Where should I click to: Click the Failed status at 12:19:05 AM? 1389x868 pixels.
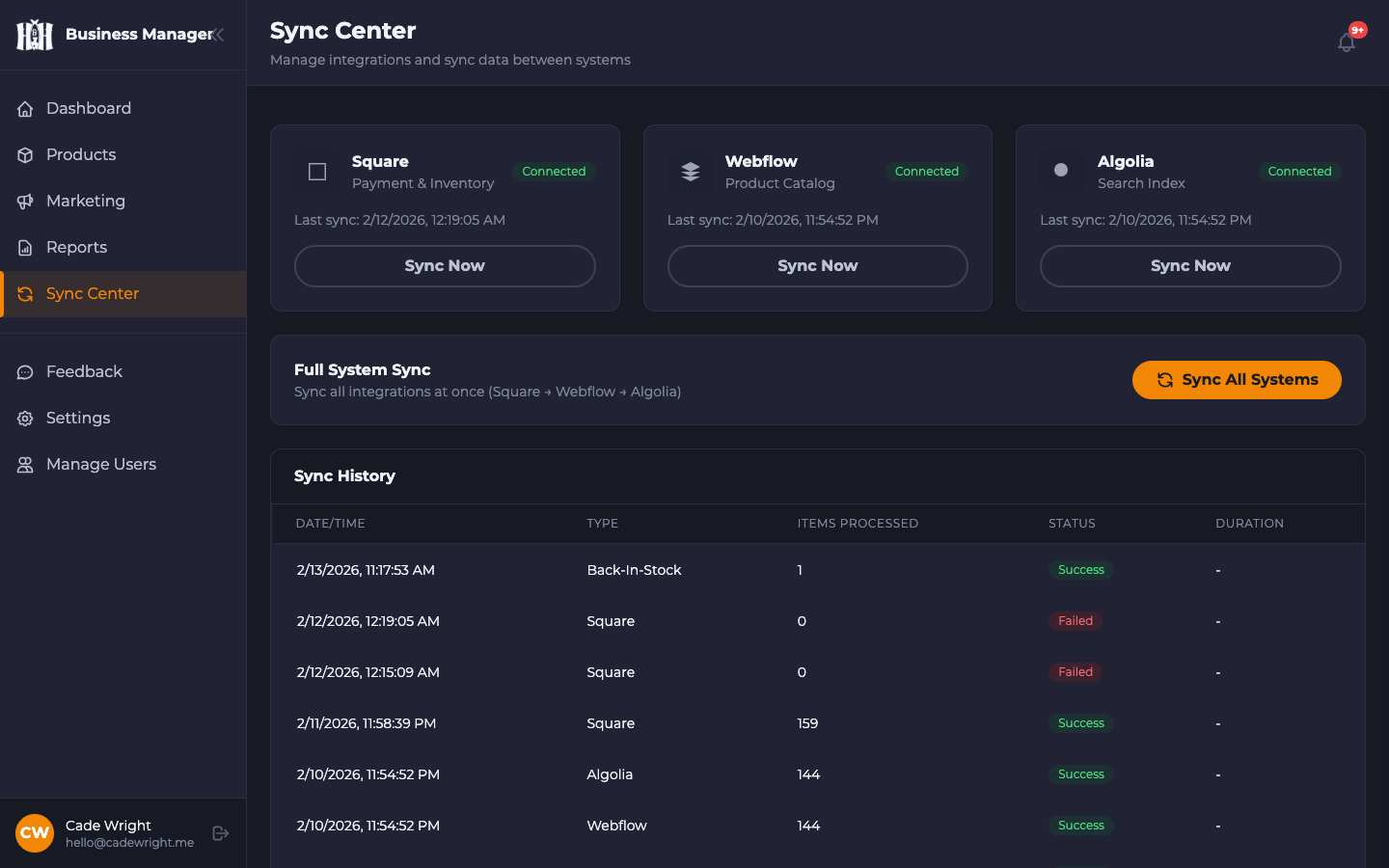pos(1076,621)
